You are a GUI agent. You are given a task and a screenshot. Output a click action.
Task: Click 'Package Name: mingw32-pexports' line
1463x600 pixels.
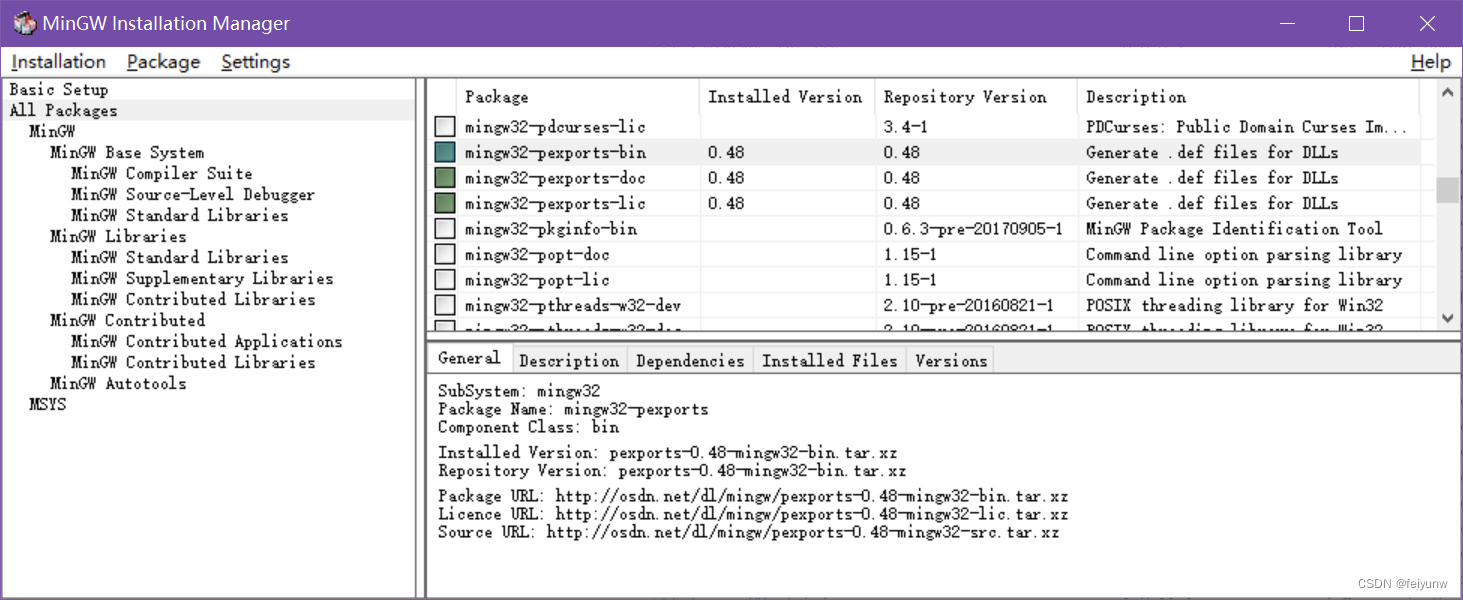tap(573, 409)
